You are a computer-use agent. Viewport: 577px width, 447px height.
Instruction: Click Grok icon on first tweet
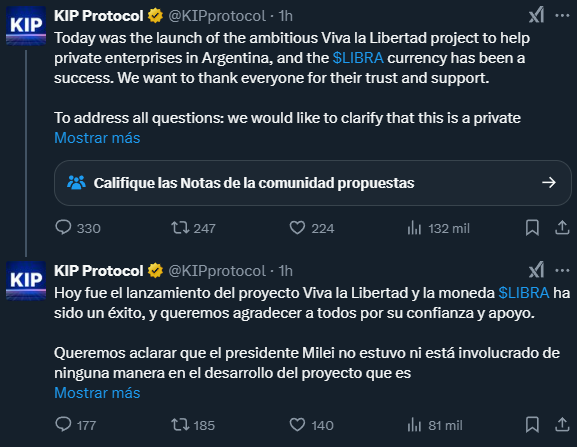point(536,15)
